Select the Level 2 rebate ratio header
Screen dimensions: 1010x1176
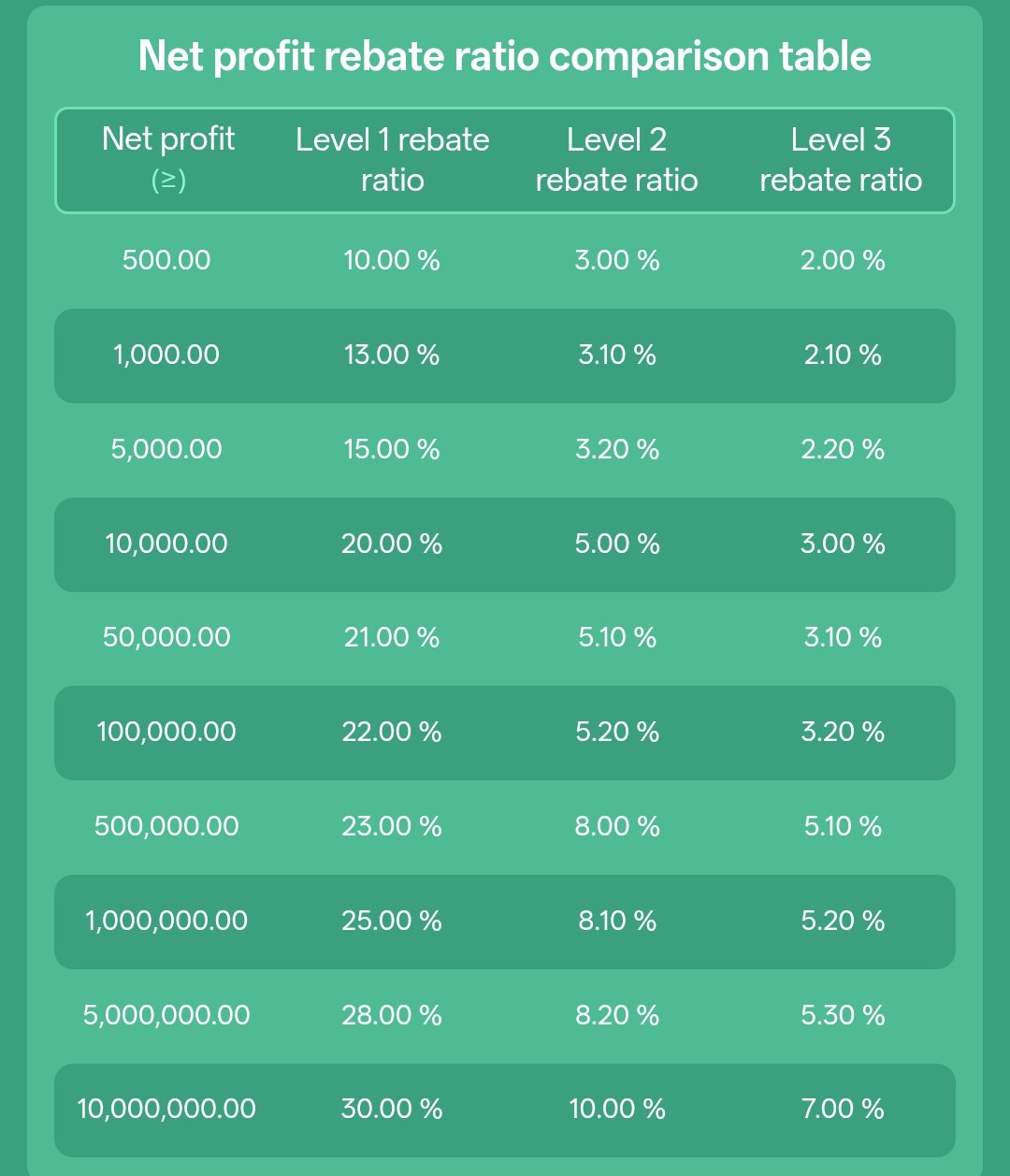coord(617,159)
